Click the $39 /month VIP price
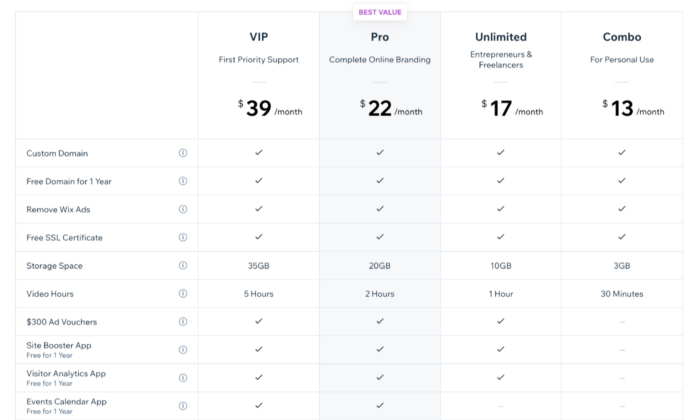 [x=270, y=108]
